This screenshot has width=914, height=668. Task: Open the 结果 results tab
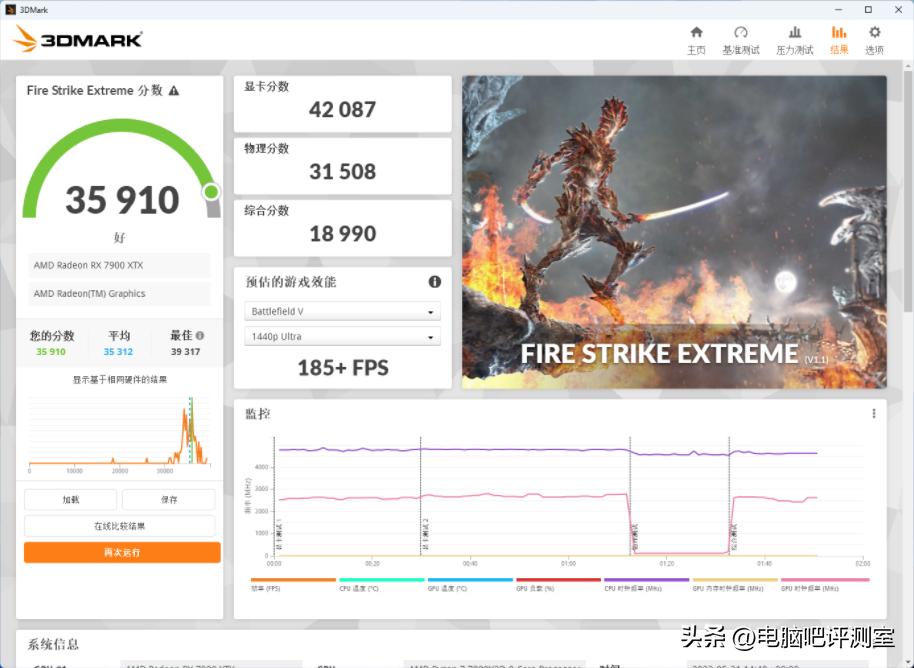coord(839,41)
